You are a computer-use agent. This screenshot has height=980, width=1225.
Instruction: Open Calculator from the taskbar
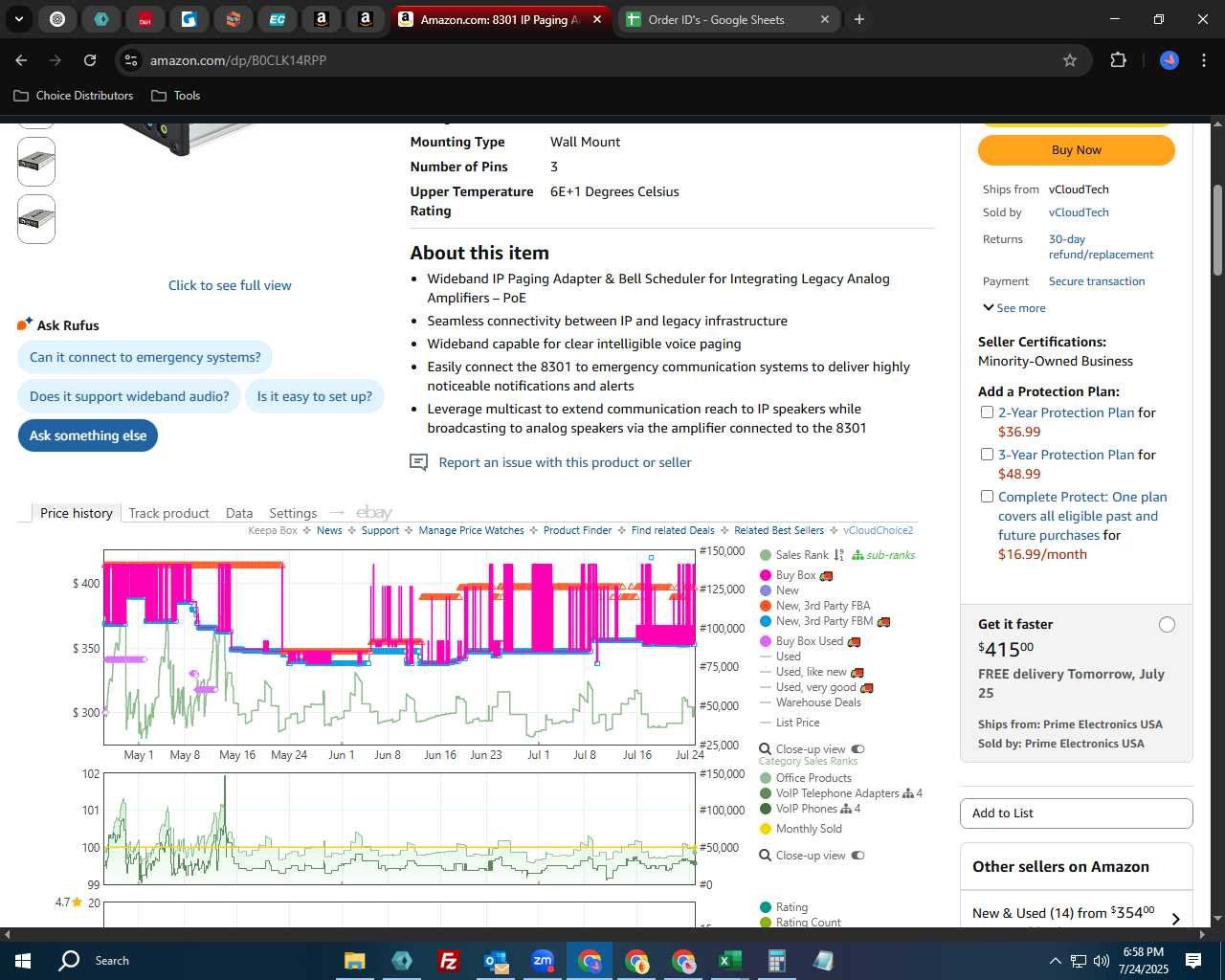pos(776,961)
